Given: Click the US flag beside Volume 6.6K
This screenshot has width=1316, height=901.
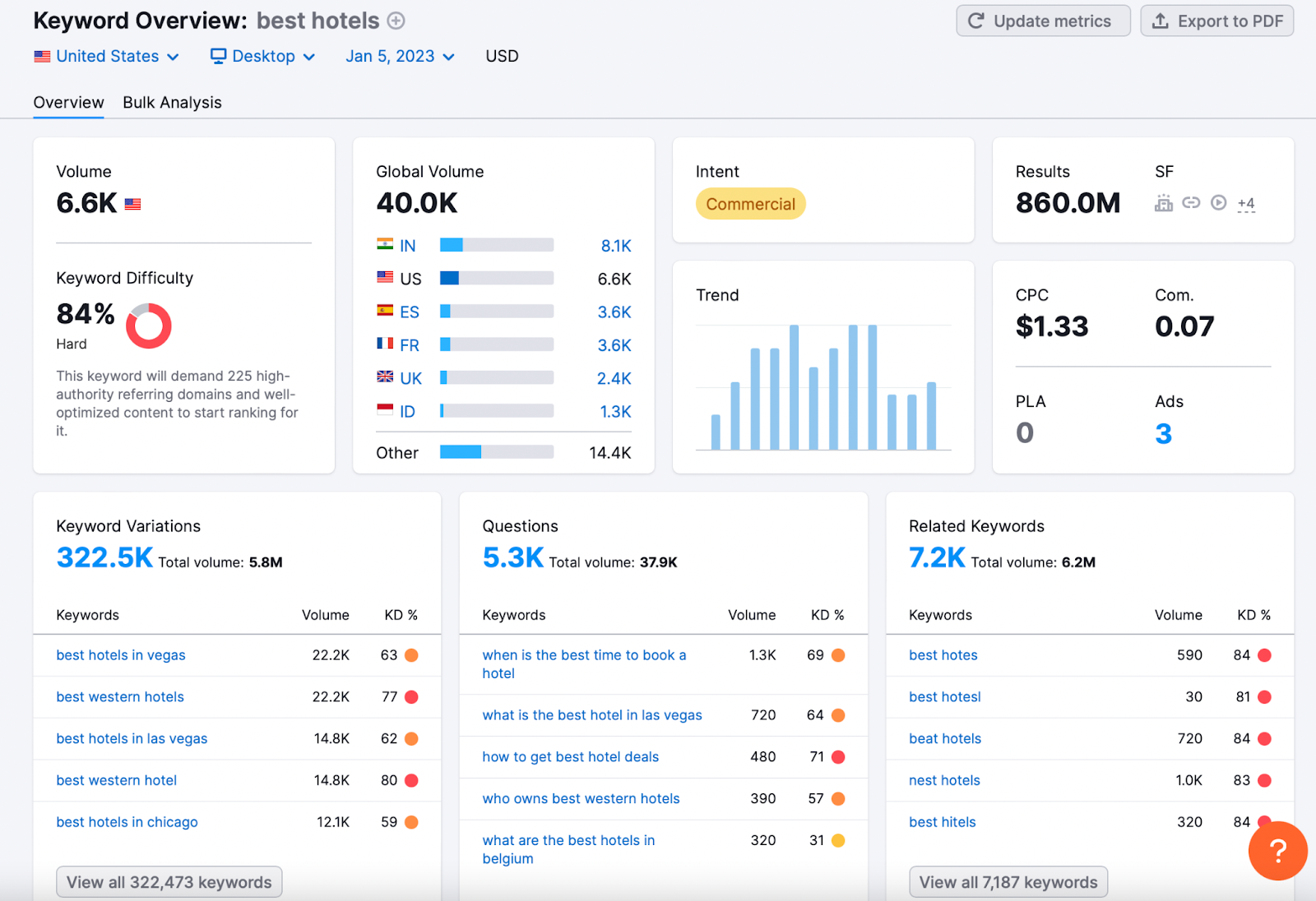Looking at the screenshot, I should (132, 204).
